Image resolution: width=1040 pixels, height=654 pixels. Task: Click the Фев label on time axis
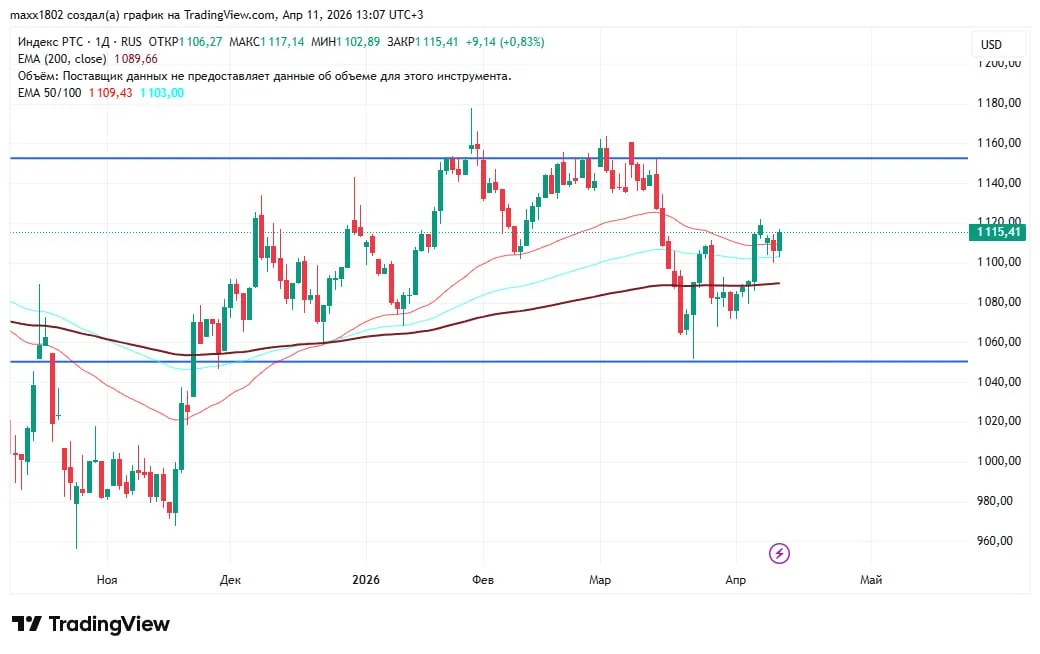[483, 579]
